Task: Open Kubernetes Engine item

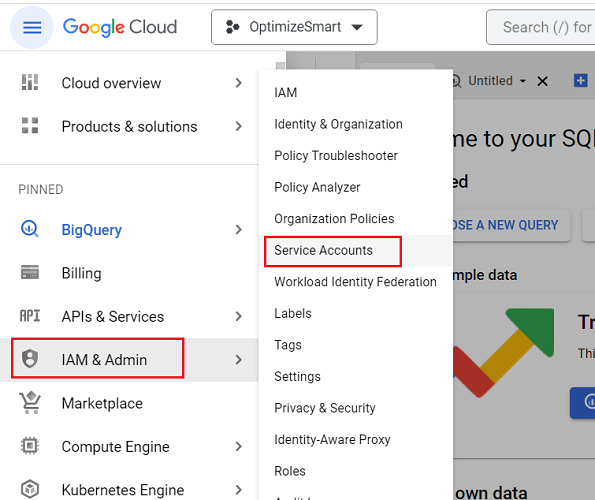Action: click(x=129, y=489)
